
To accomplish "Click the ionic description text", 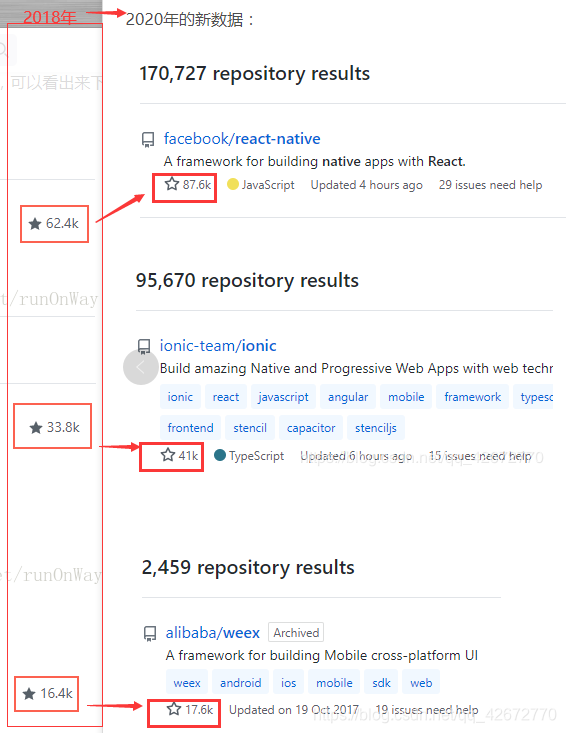I will [356, 368].
